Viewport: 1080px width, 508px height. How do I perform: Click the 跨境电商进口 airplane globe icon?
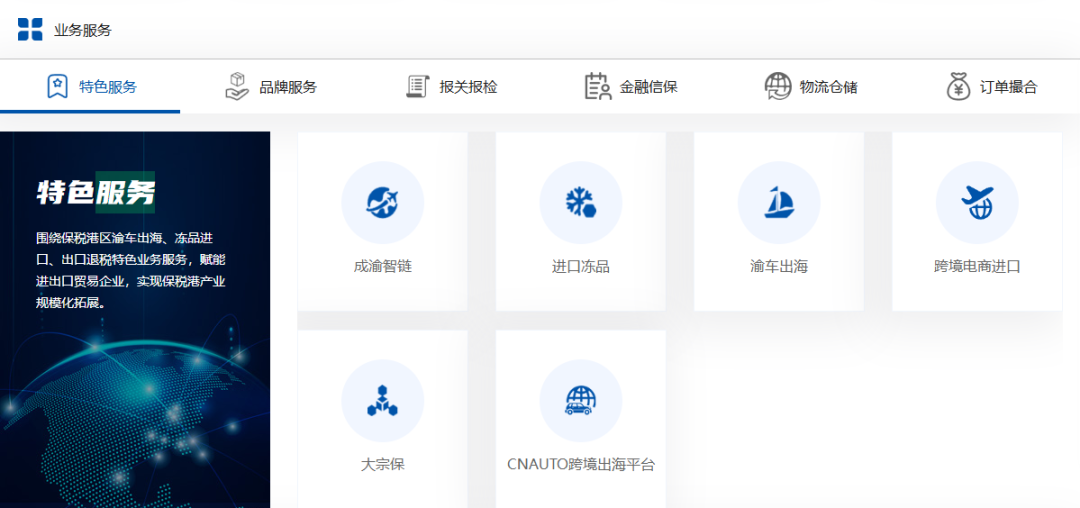click(x=976, y=203)
